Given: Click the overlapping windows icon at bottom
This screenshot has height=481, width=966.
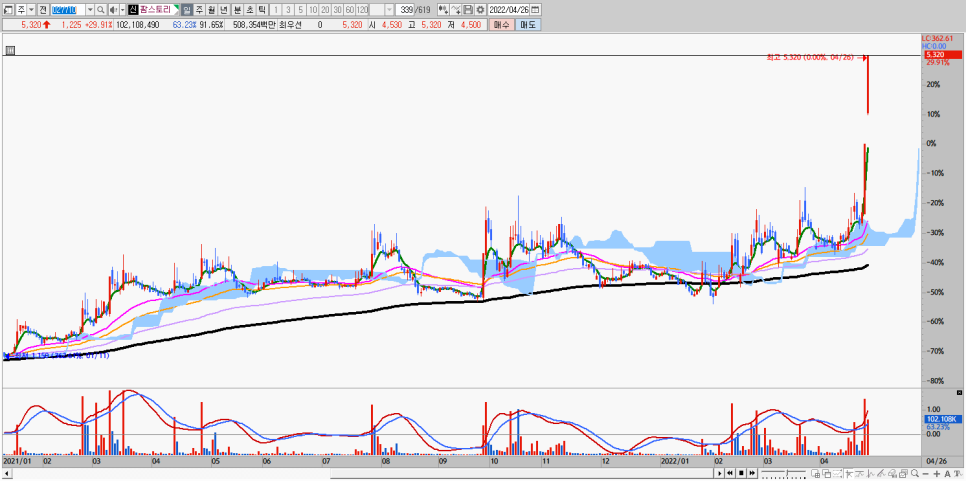Looking at the screenshot, I should coord(827,474).
